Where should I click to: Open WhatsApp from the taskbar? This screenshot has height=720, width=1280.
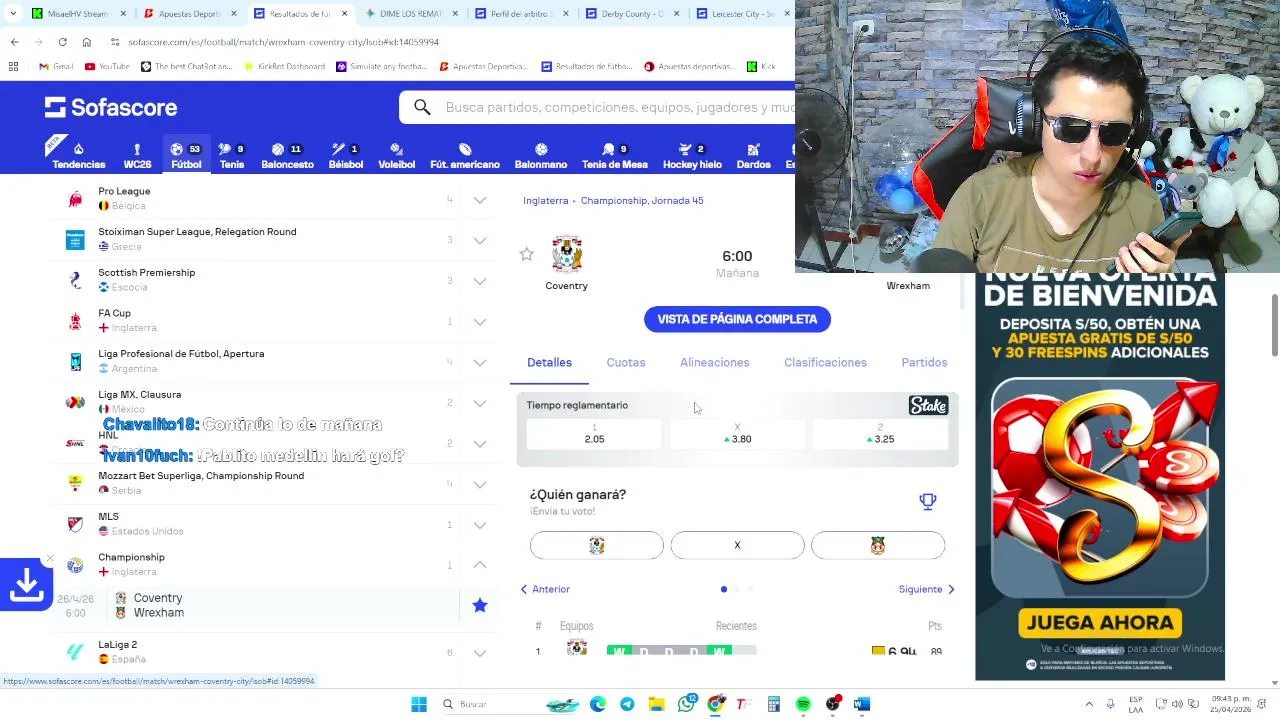click(x=686, y=704)
